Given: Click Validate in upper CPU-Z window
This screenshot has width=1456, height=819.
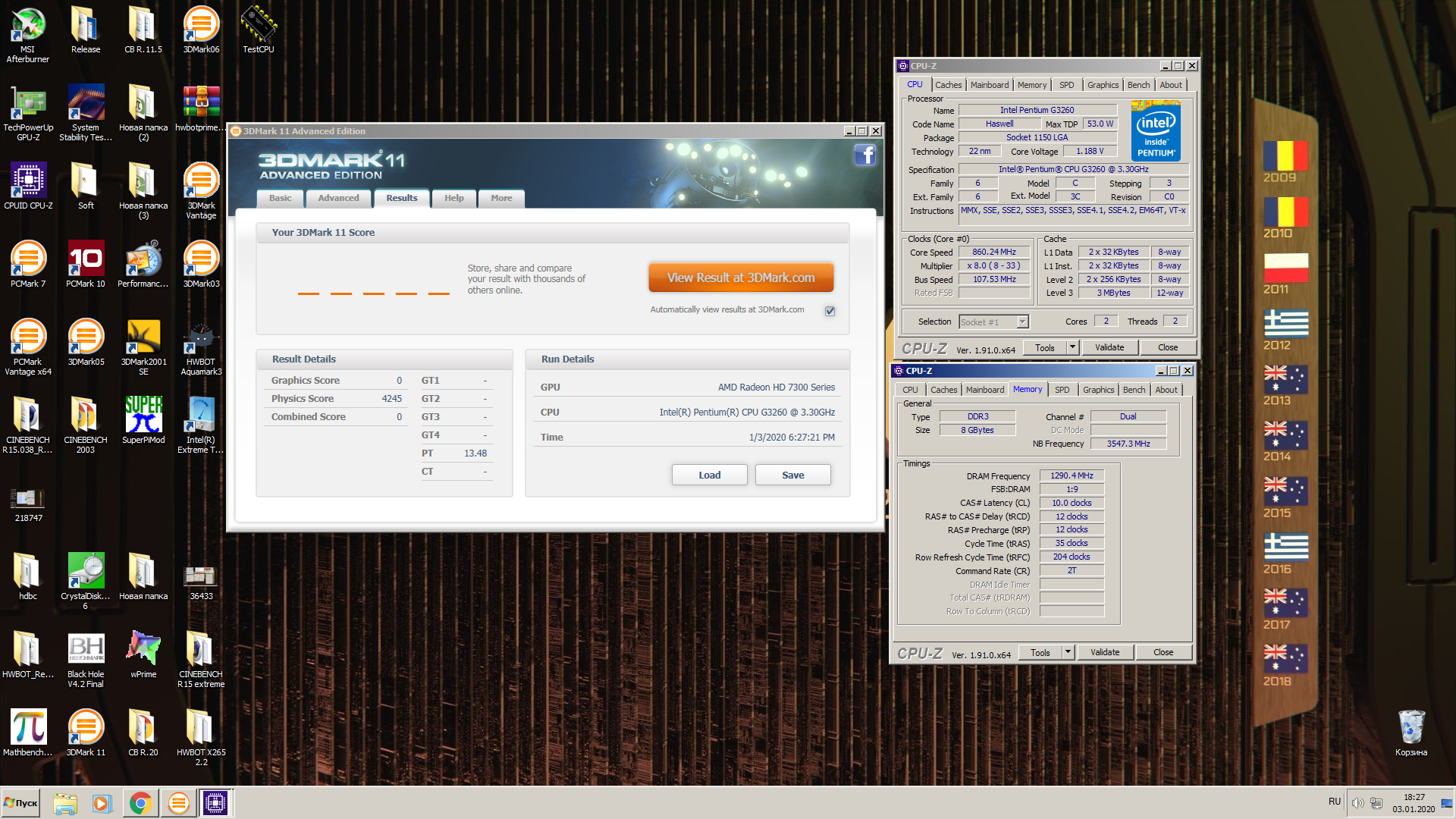Looking at the screenshot, I should pyautogui.click(x=1109, y=347).
